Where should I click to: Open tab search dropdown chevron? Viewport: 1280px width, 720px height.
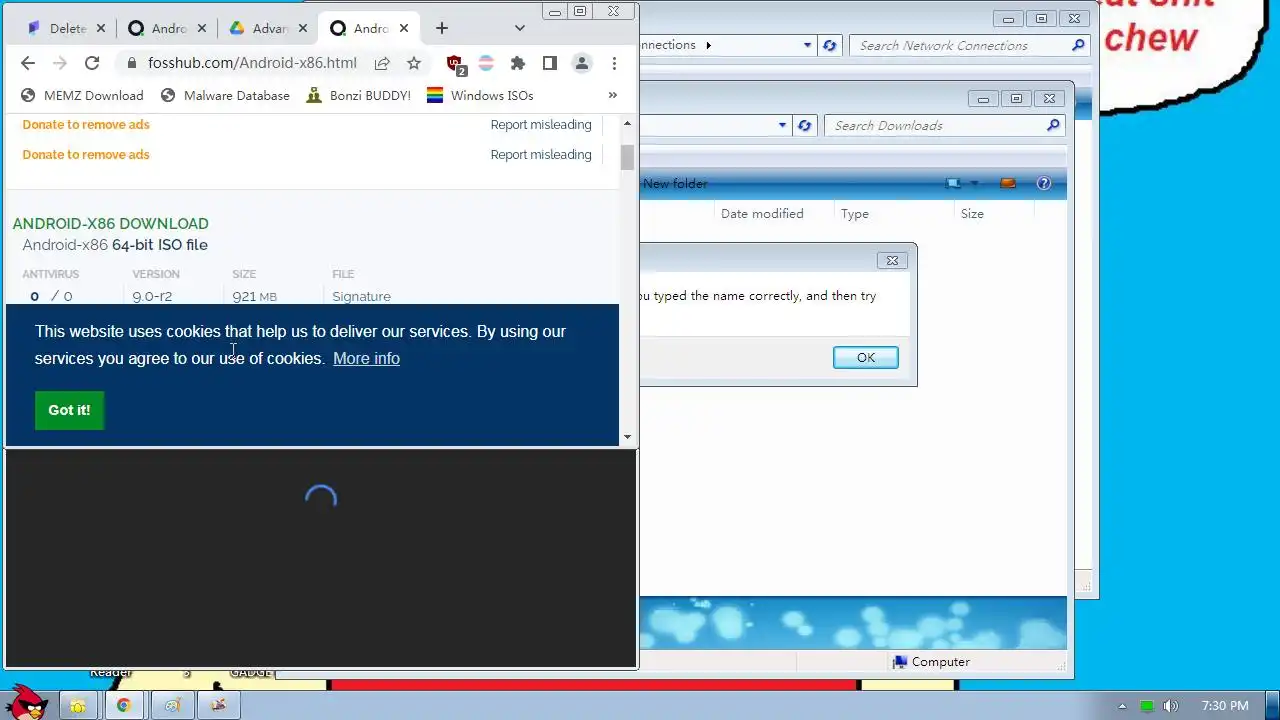click(519, 28)
